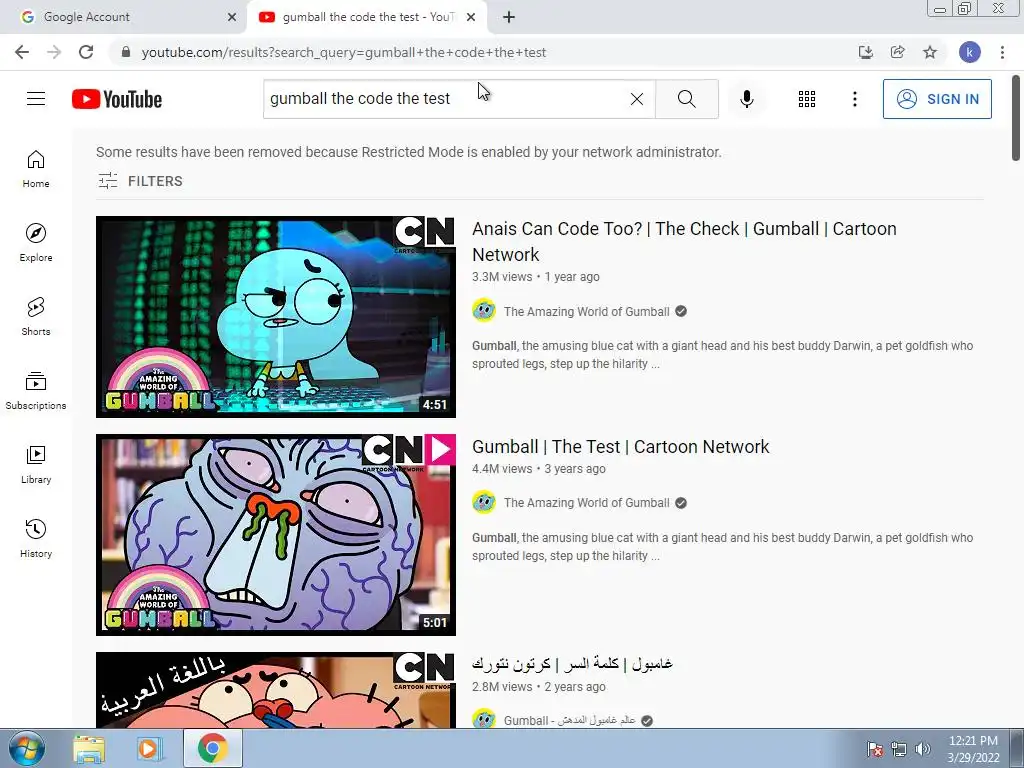Go back in the browser
Viewport: 1024px width, 768px height.
click(x=22, y=52)
